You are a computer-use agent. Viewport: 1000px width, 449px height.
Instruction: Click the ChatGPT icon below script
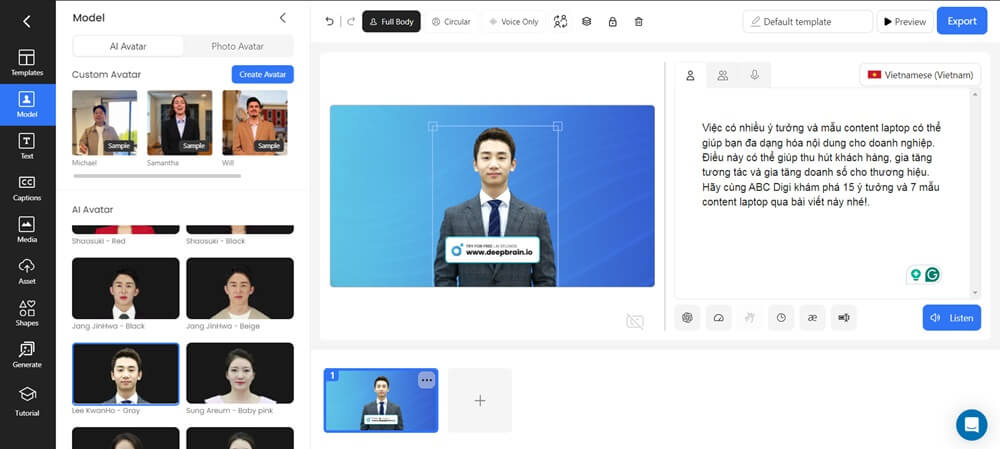pyautogui.click(x=687, y=318)
